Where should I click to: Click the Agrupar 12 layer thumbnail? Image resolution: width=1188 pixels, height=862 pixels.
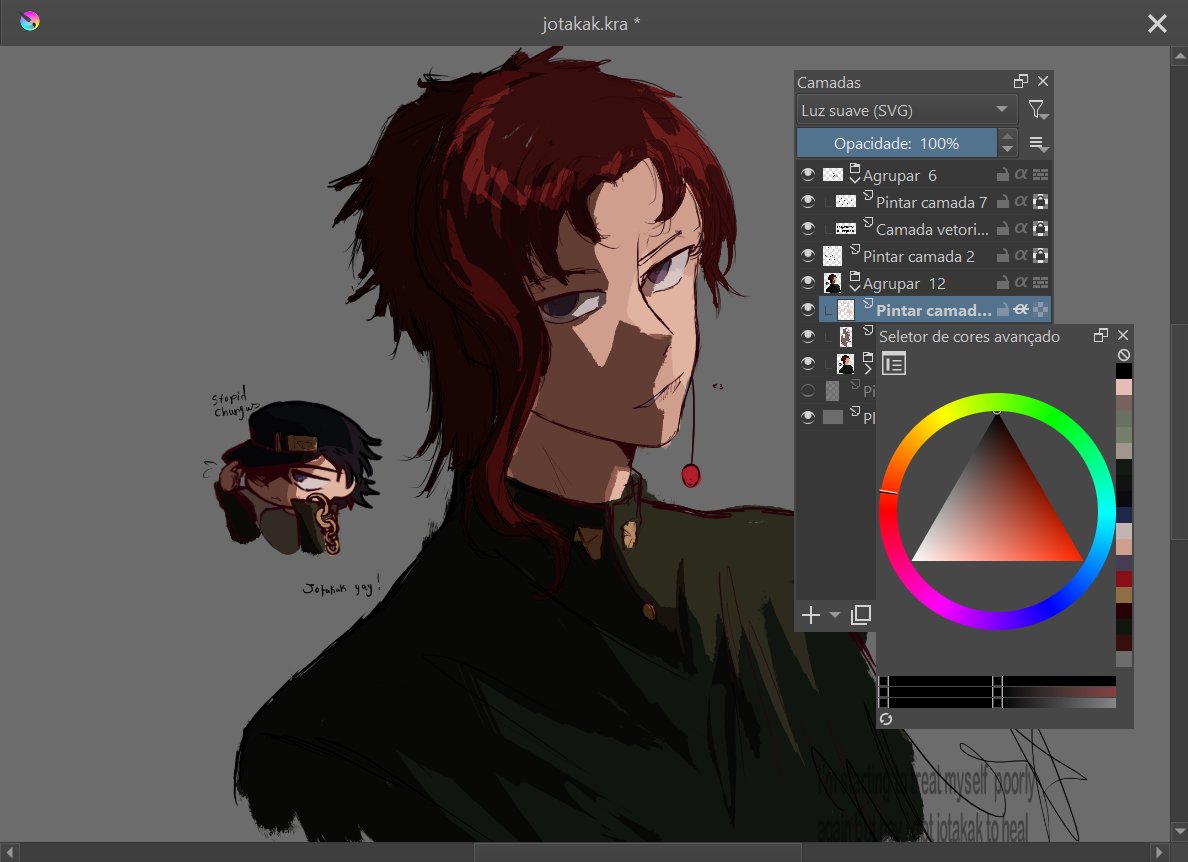tap(833, 283)
